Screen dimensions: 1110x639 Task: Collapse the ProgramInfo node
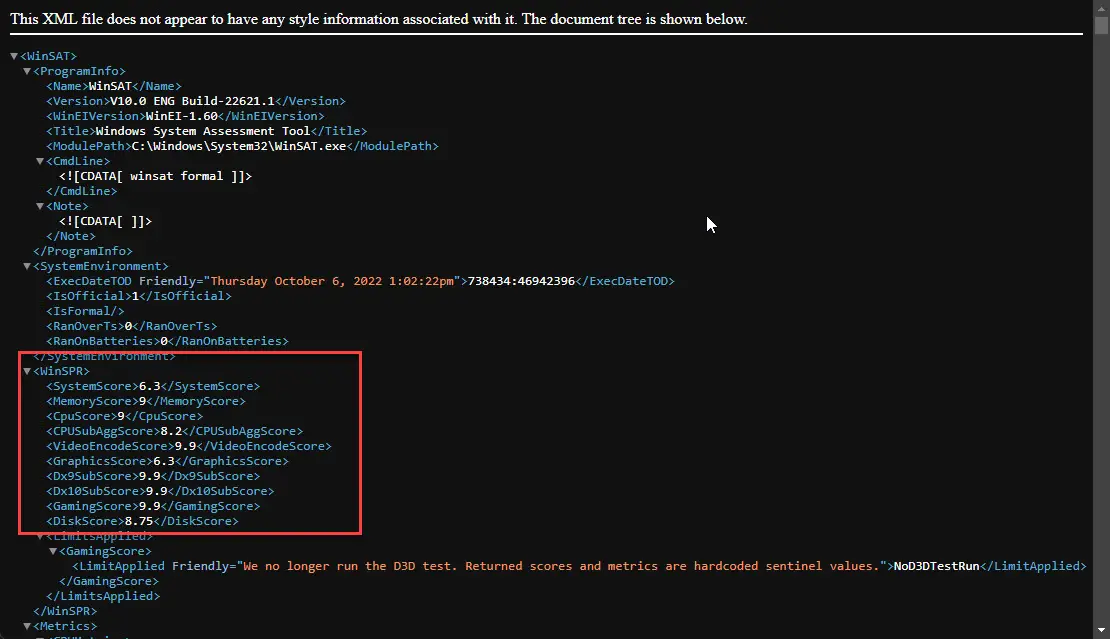pos(27,71)
